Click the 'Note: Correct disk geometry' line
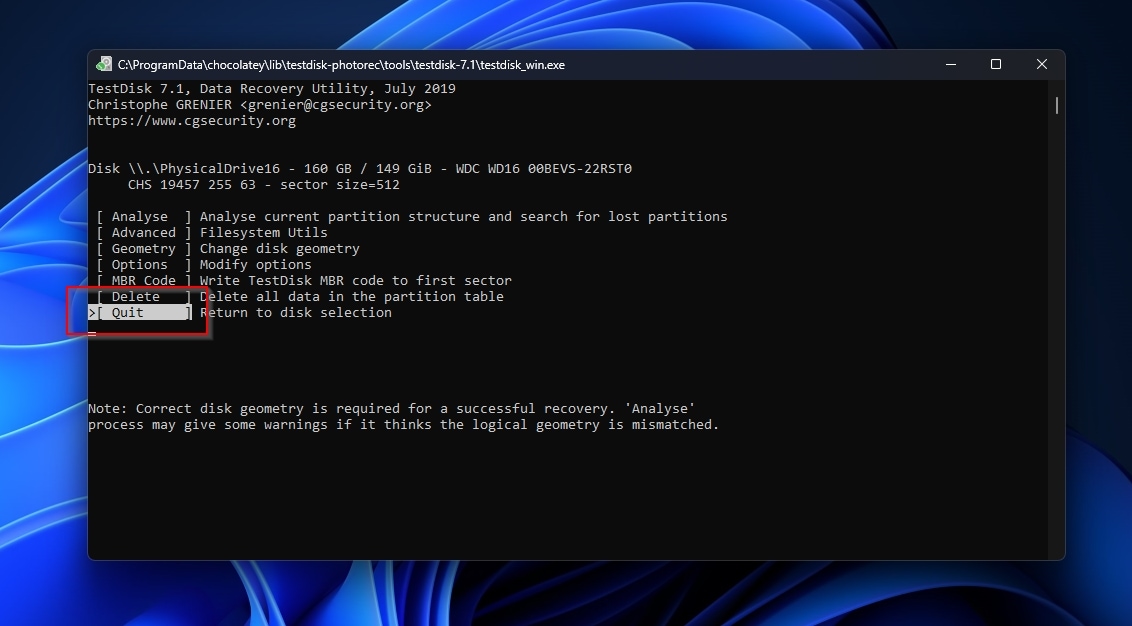Viewport: 1132px width, 626px height. [x=391, y=409]
